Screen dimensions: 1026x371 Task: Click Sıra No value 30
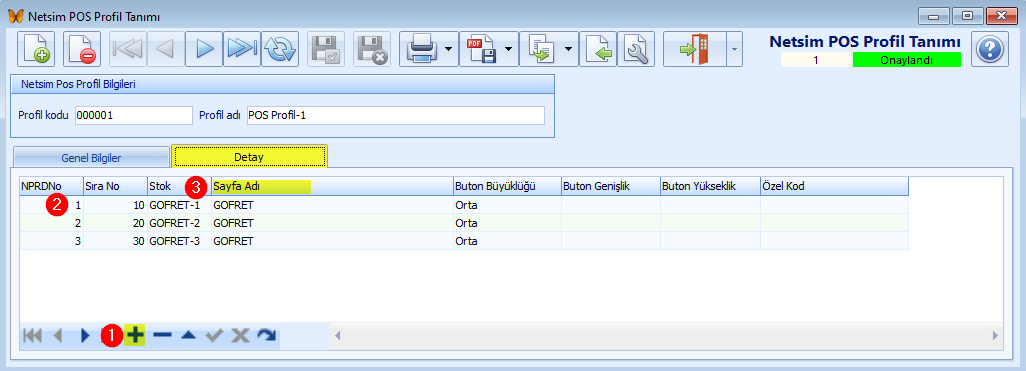[x=115, y=240]
